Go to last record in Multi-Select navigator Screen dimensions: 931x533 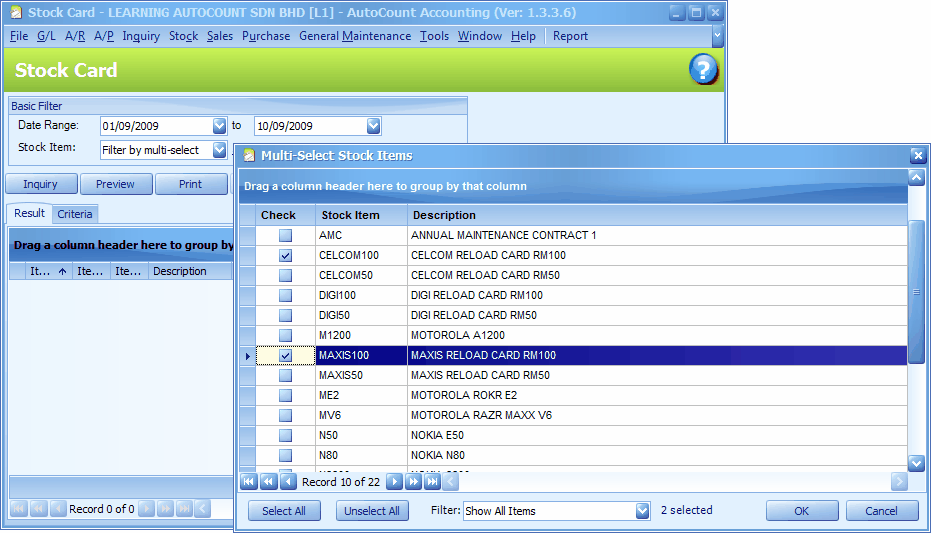tap(433, 481)
